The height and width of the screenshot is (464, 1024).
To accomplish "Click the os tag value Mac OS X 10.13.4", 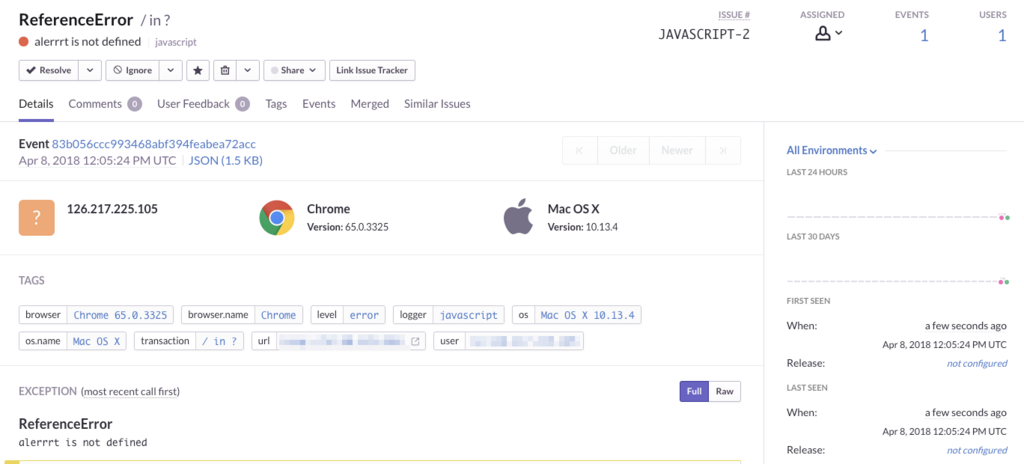I will tap(588, 315).
